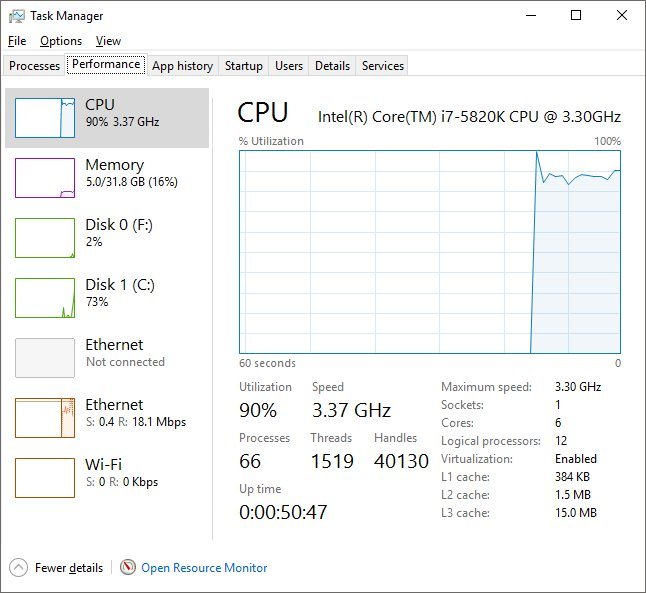This screenshot has width=646, height=593.
Task: Click the Intel(R) Core(TM) i7-5820K CPU name
Action: [x=469, y=117]
